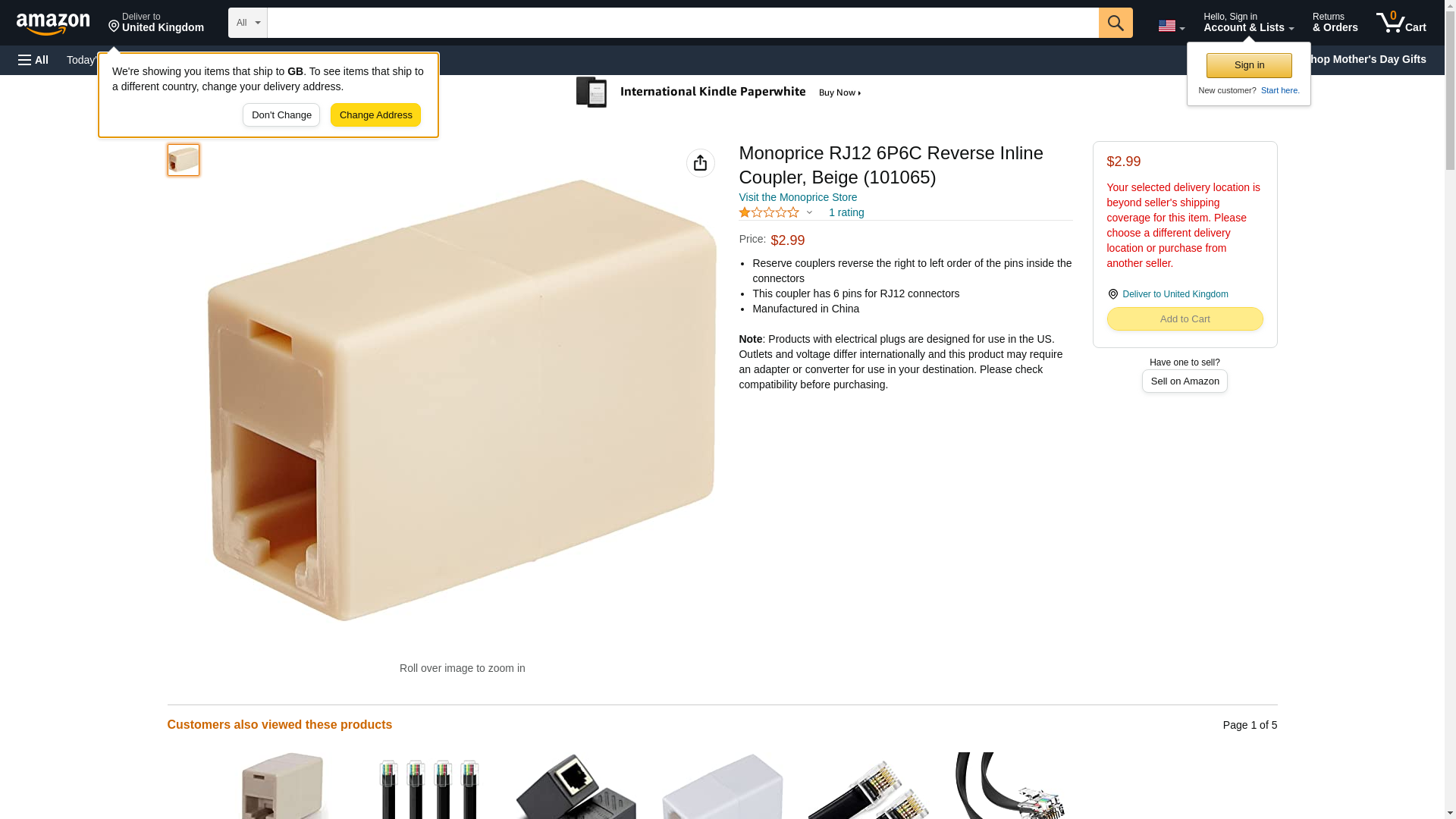Open Returns & Orders
This screenshot has width=1456, height=819.
(x=1335, y=23)
